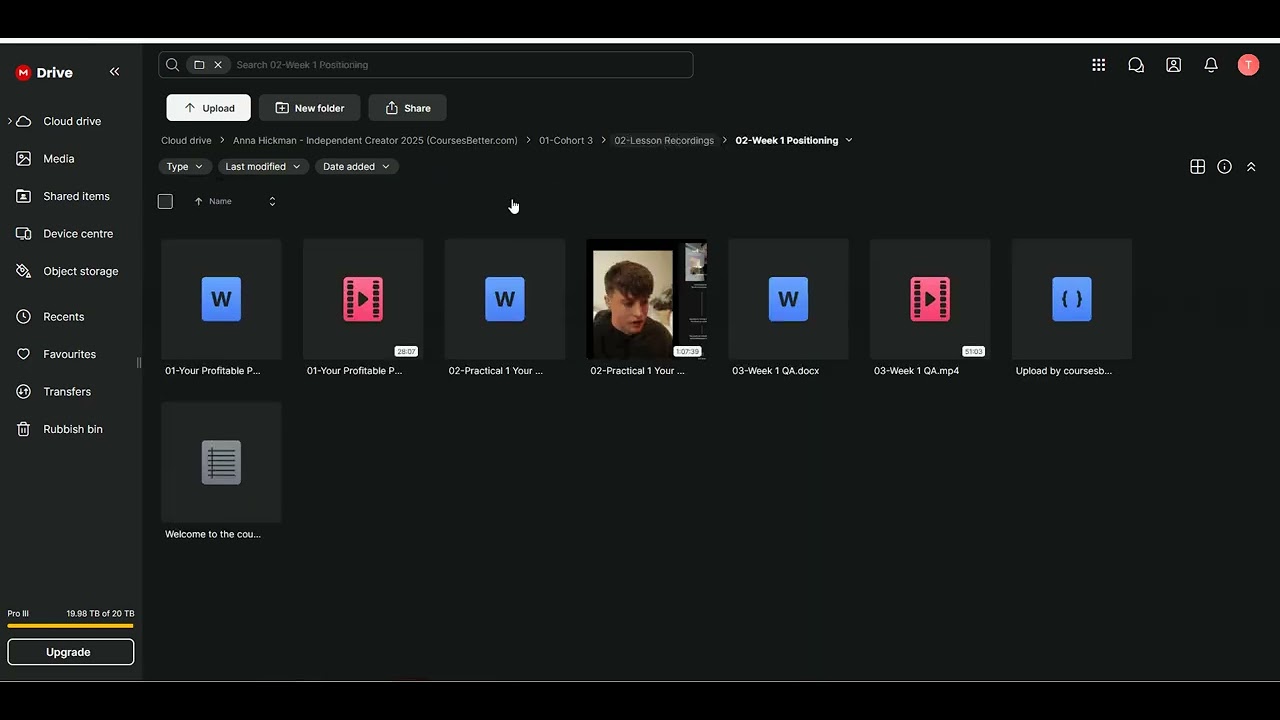Click the MEGA Drive logo

coord(44,73)
